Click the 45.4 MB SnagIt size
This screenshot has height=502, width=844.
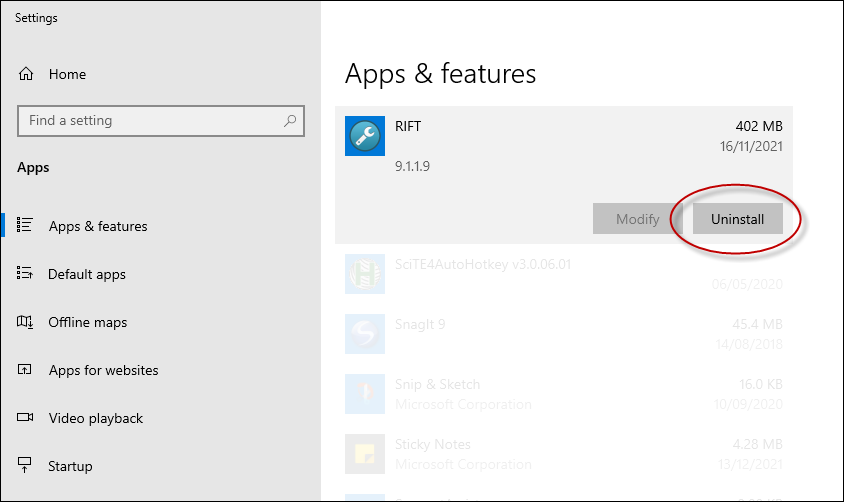tap(757, 324)
